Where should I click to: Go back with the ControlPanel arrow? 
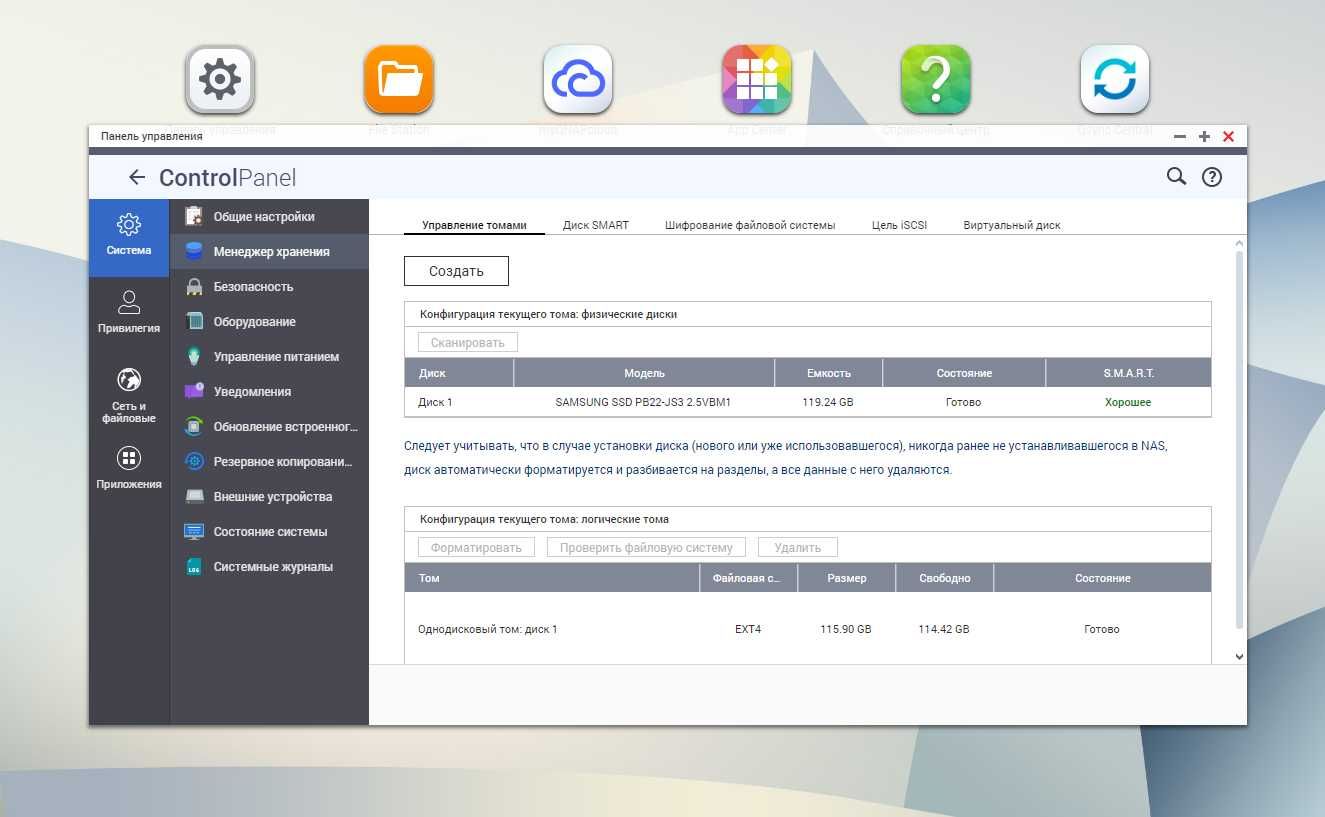point(137,178)
